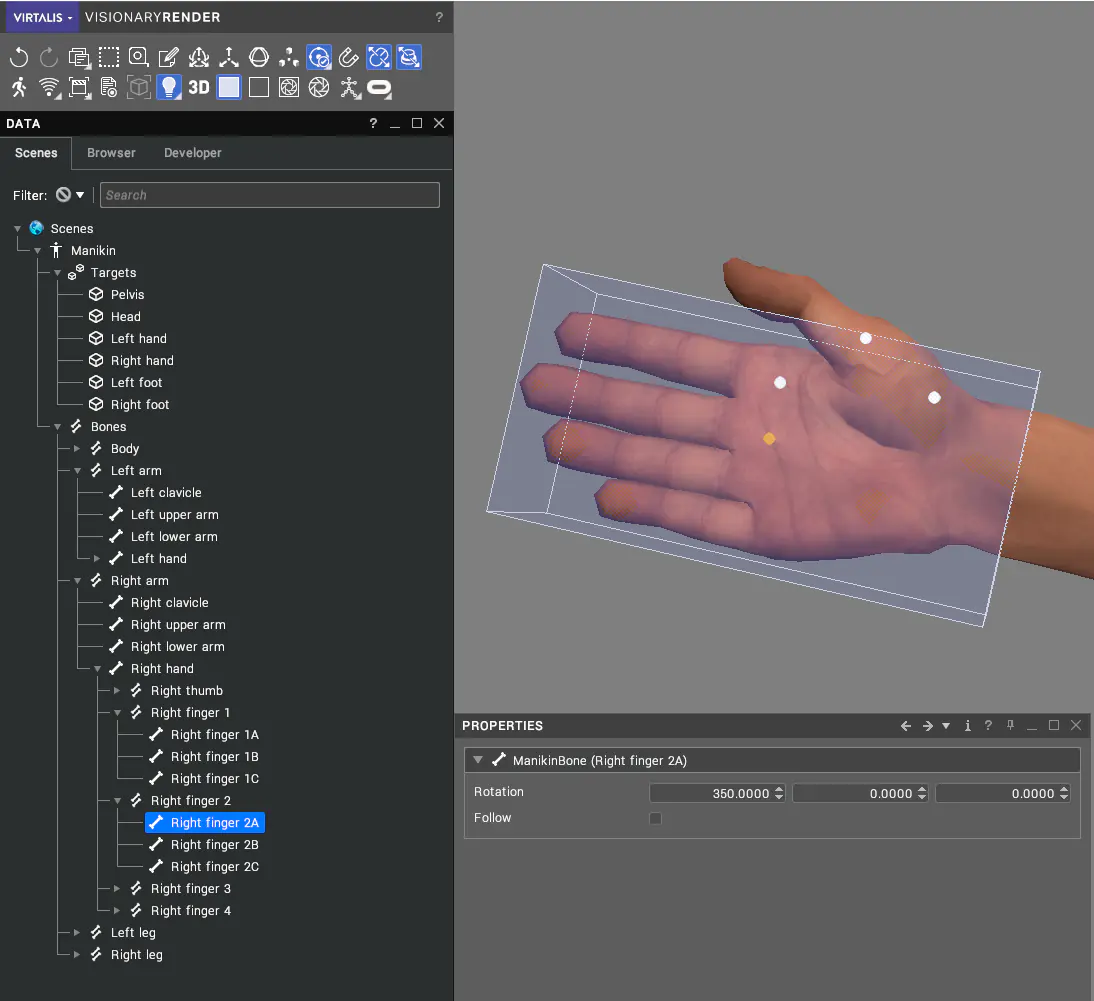Switch to the Browser tab
Viewport: 1094px width, 1001px height.
111,153
